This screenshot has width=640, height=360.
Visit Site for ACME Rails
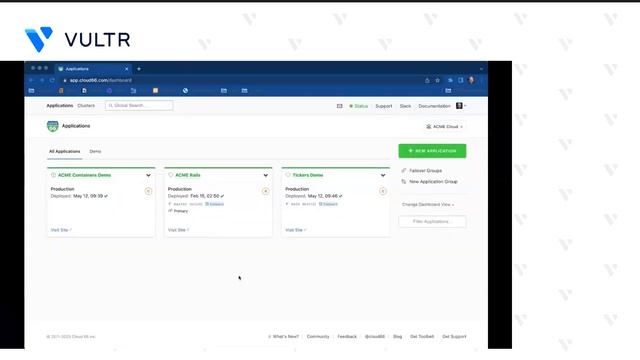[x=178, y=230]
